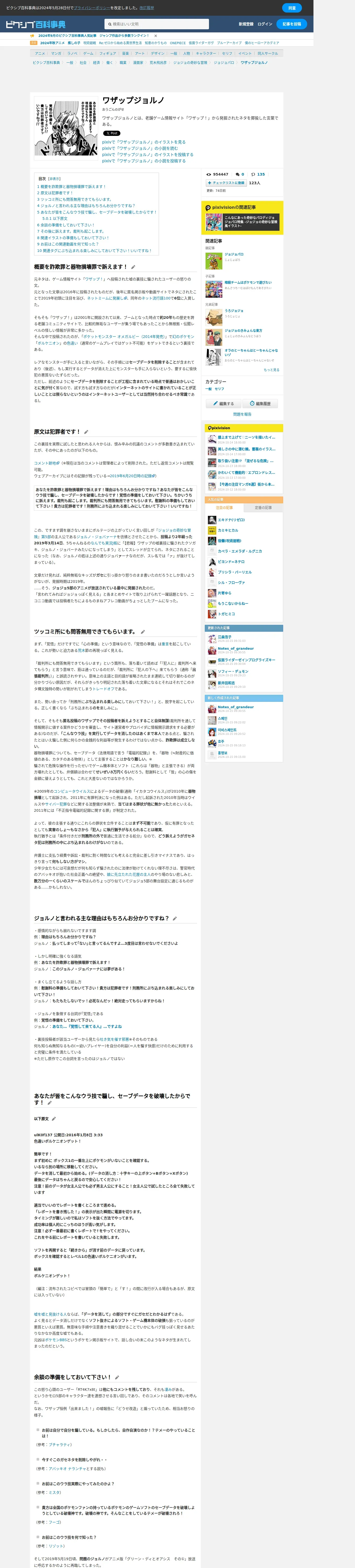Click the チェックリストに登録 button

click(x=226, y=183)
